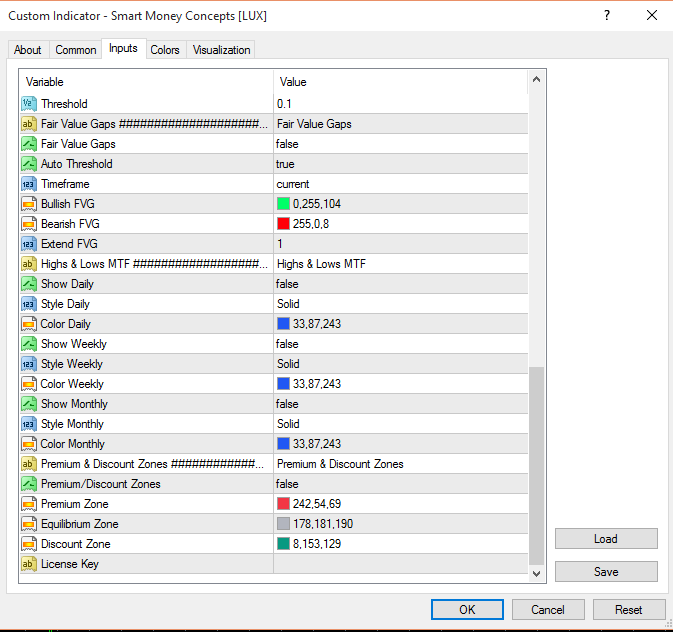The height and width of the screenshot is (632, 673).
Task: Click the Threshold row's type icon
Action: pyautogui.click(x=29, y=104)
